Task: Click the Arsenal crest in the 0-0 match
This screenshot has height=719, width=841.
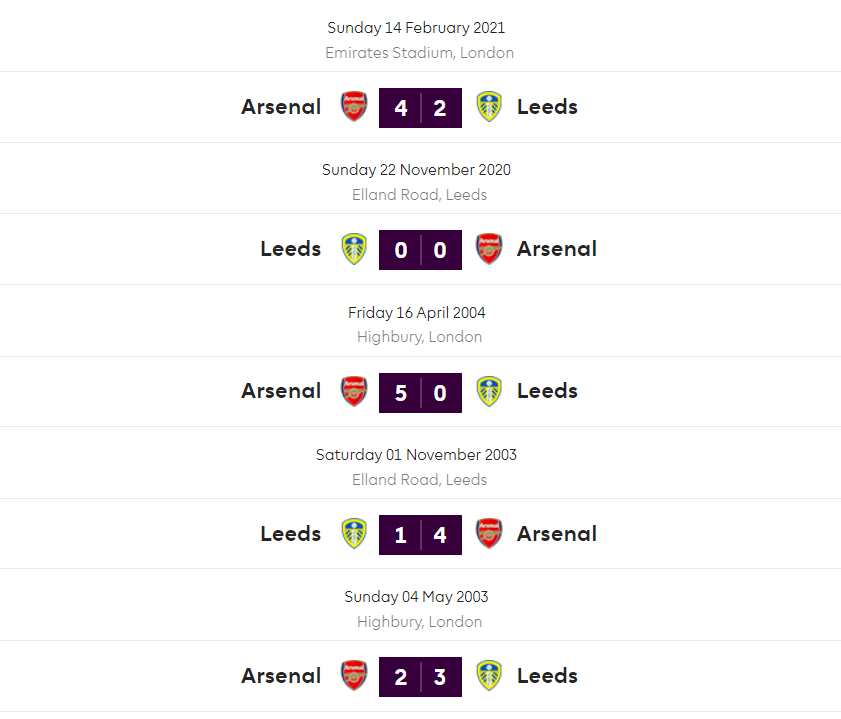Action: (489, 249)
